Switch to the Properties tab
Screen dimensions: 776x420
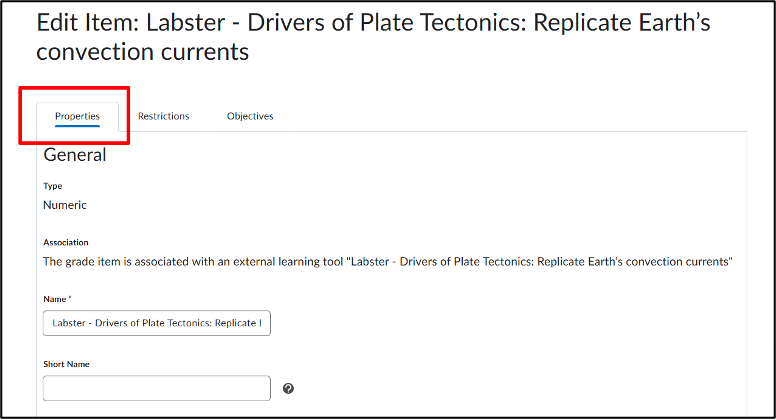point(77,116)
